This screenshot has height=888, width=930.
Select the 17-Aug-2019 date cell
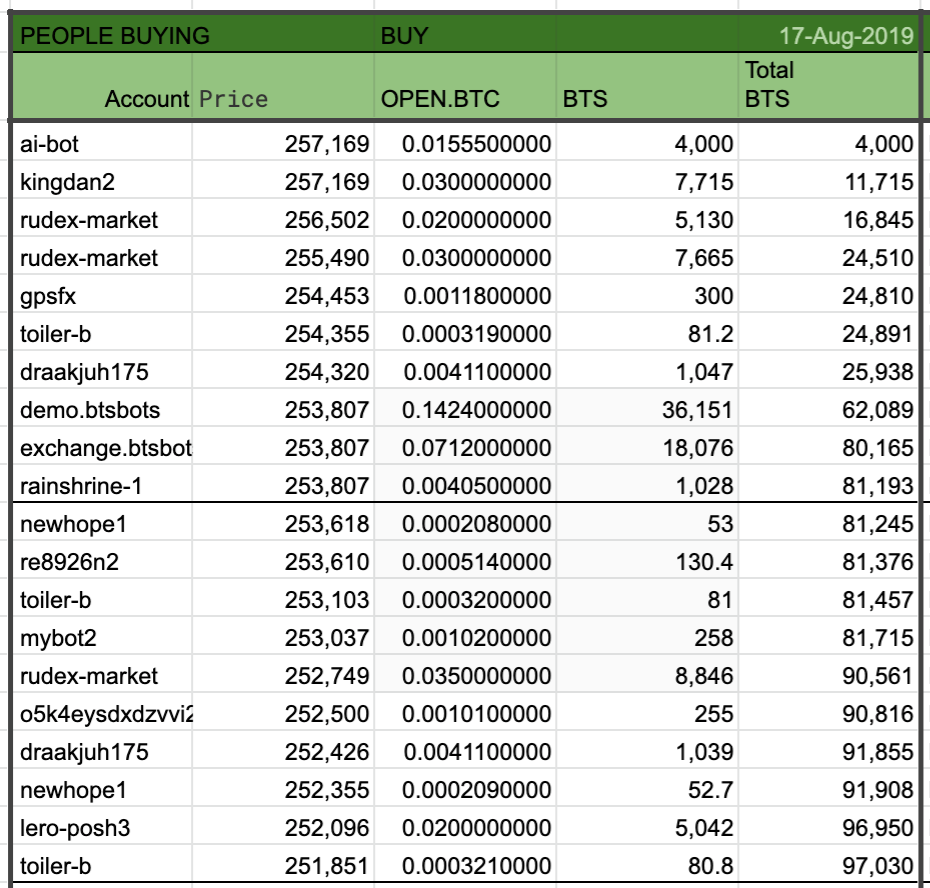click(x=828, y=36)
